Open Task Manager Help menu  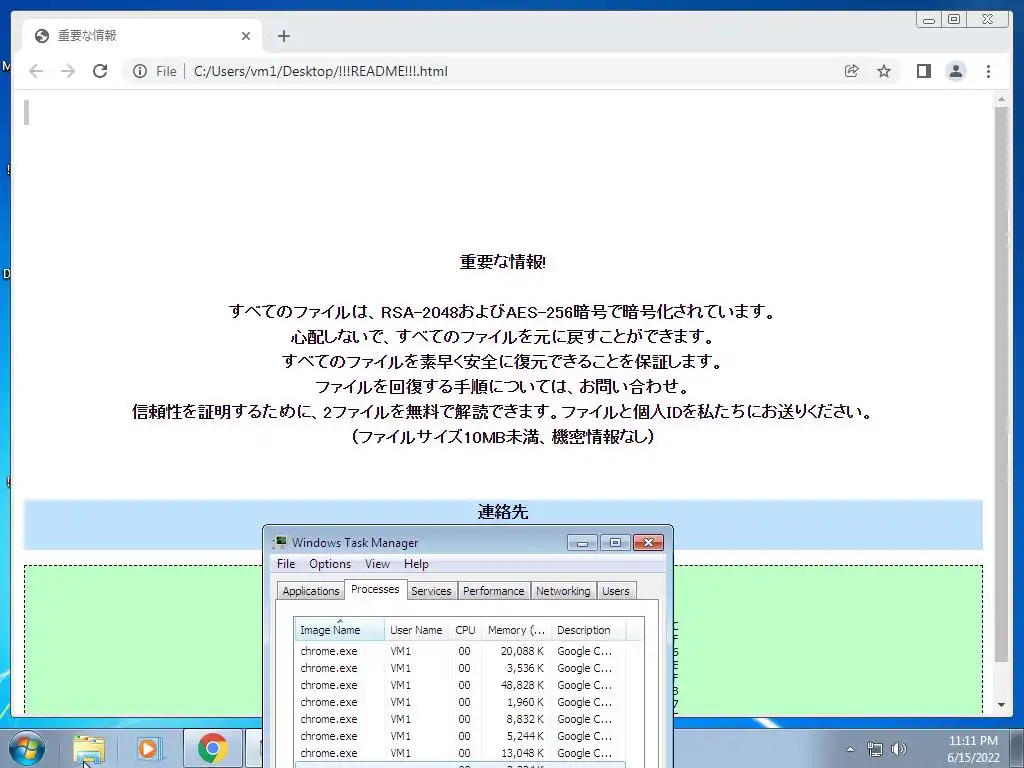tap(416, 564)
